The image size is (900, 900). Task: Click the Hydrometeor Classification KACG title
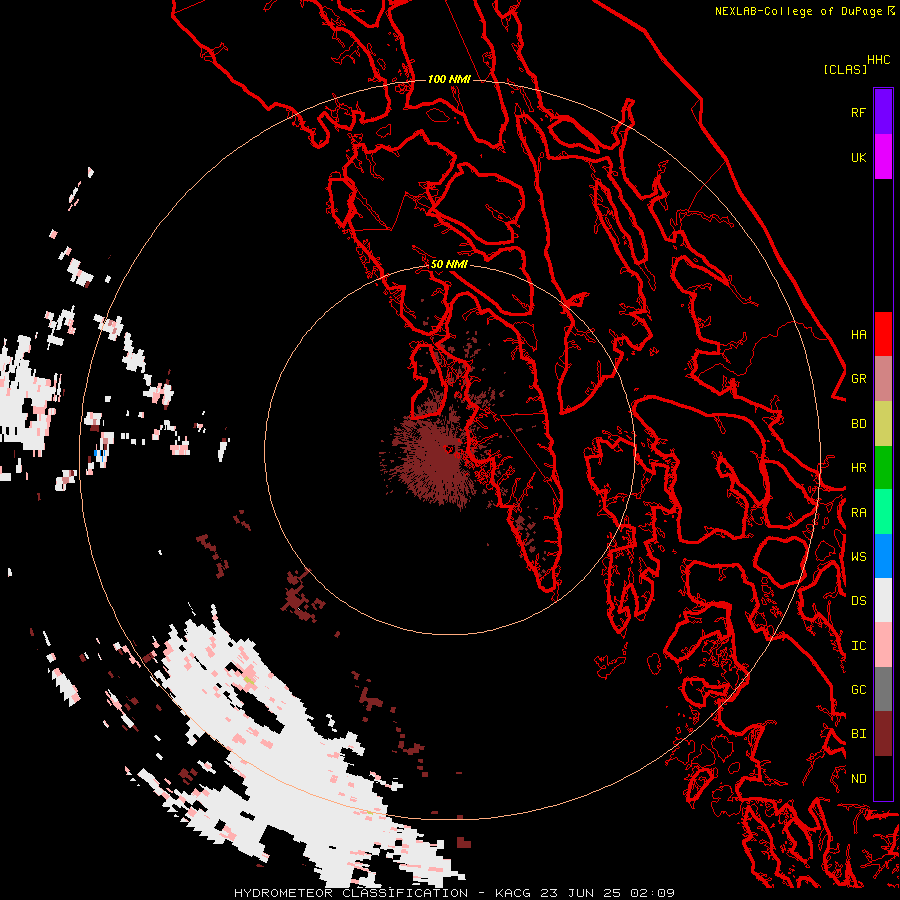tap(454, 893)
